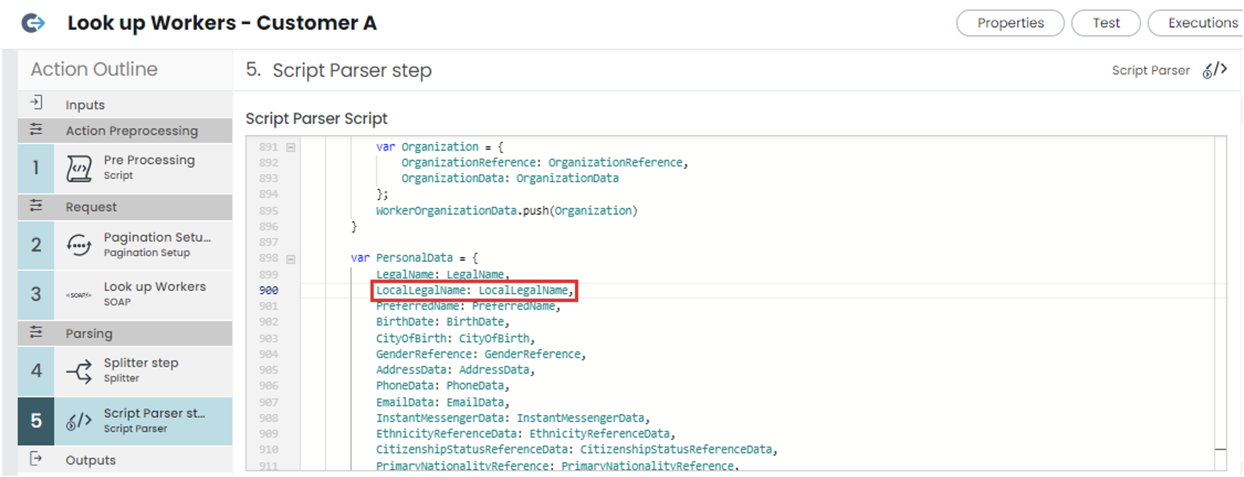This screenshot has width=1244, height=477.
Task: Click the var PersonalData = { line
Action: coord(415,258)
